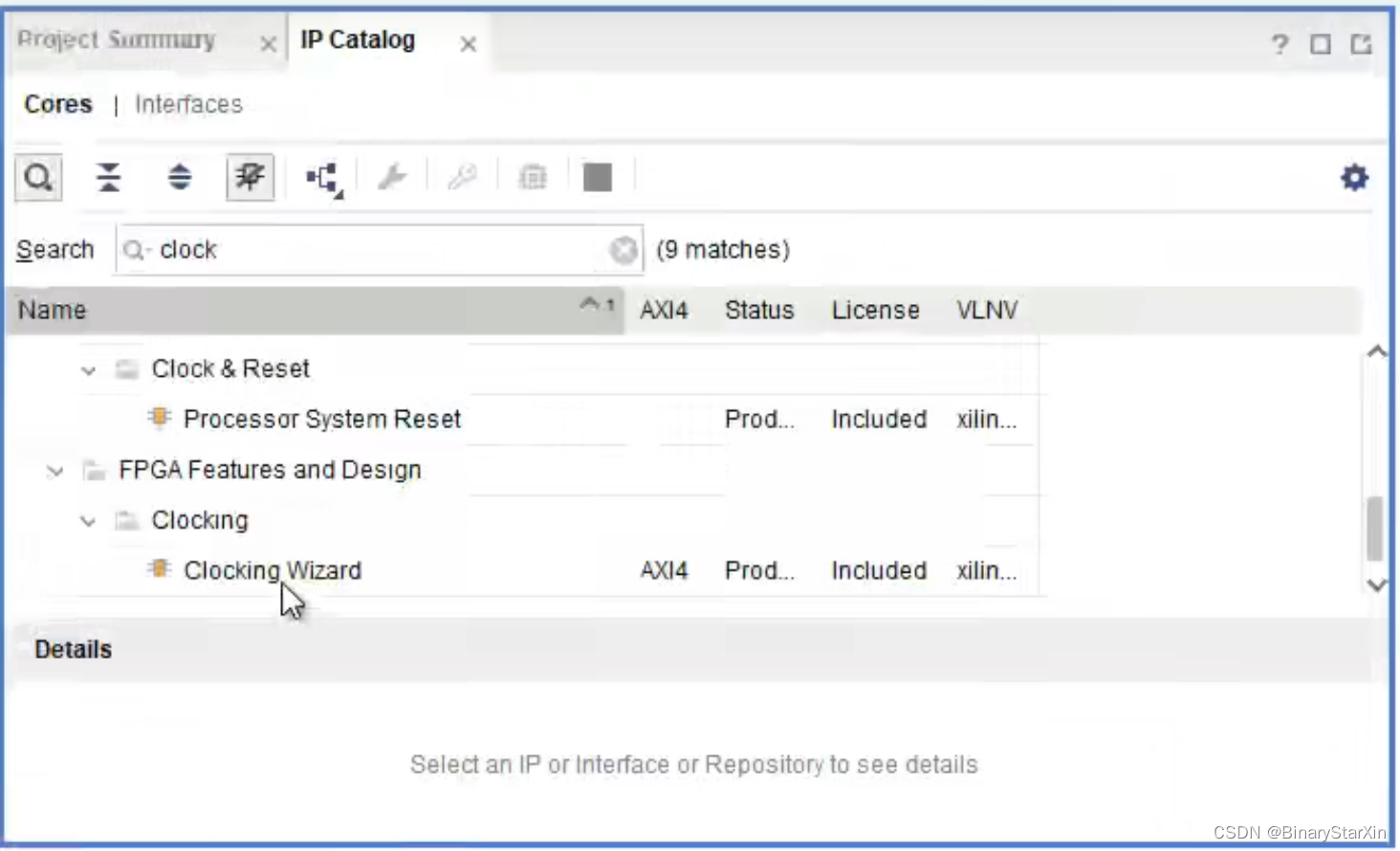
Task: Switch to Project Summary tab
Action: 117,40
